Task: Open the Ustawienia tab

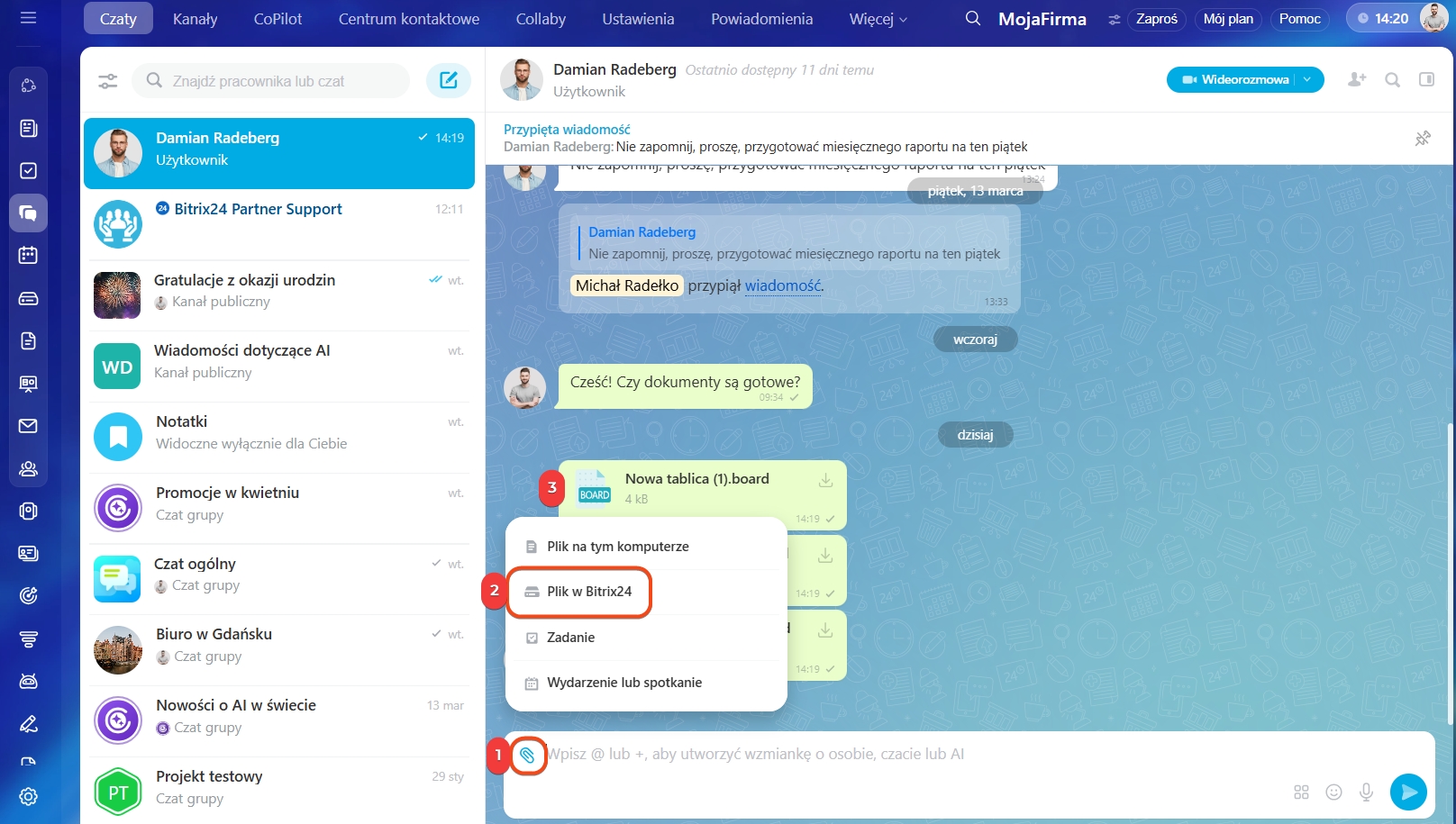Action: [638, 19]
